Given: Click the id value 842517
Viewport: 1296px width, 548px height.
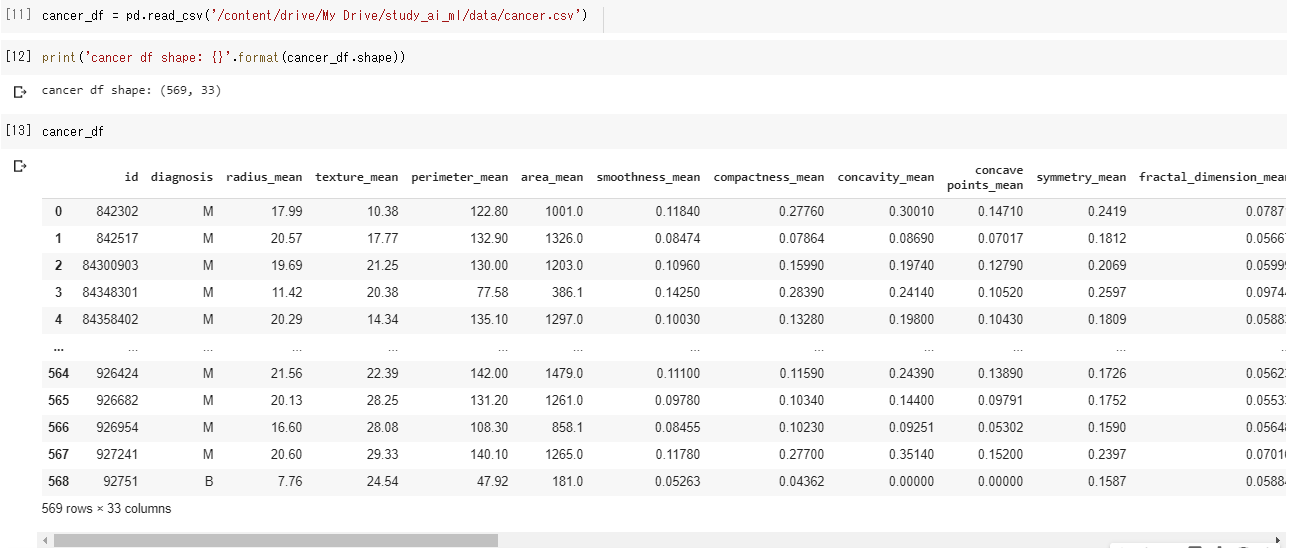Looking at the screenshot, I should click(117, 239).
